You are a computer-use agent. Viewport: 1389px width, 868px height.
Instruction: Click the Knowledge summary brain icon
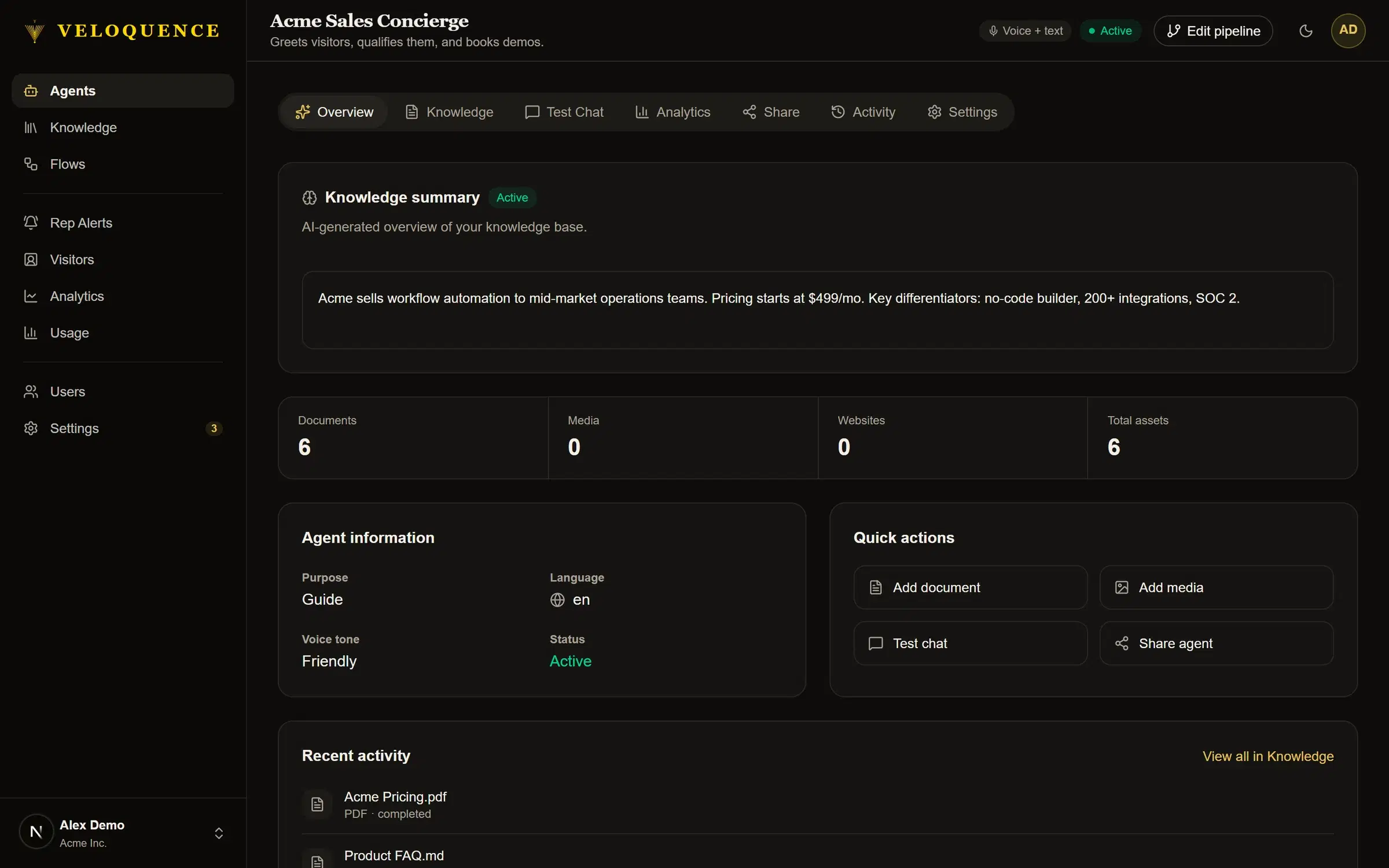310,198
